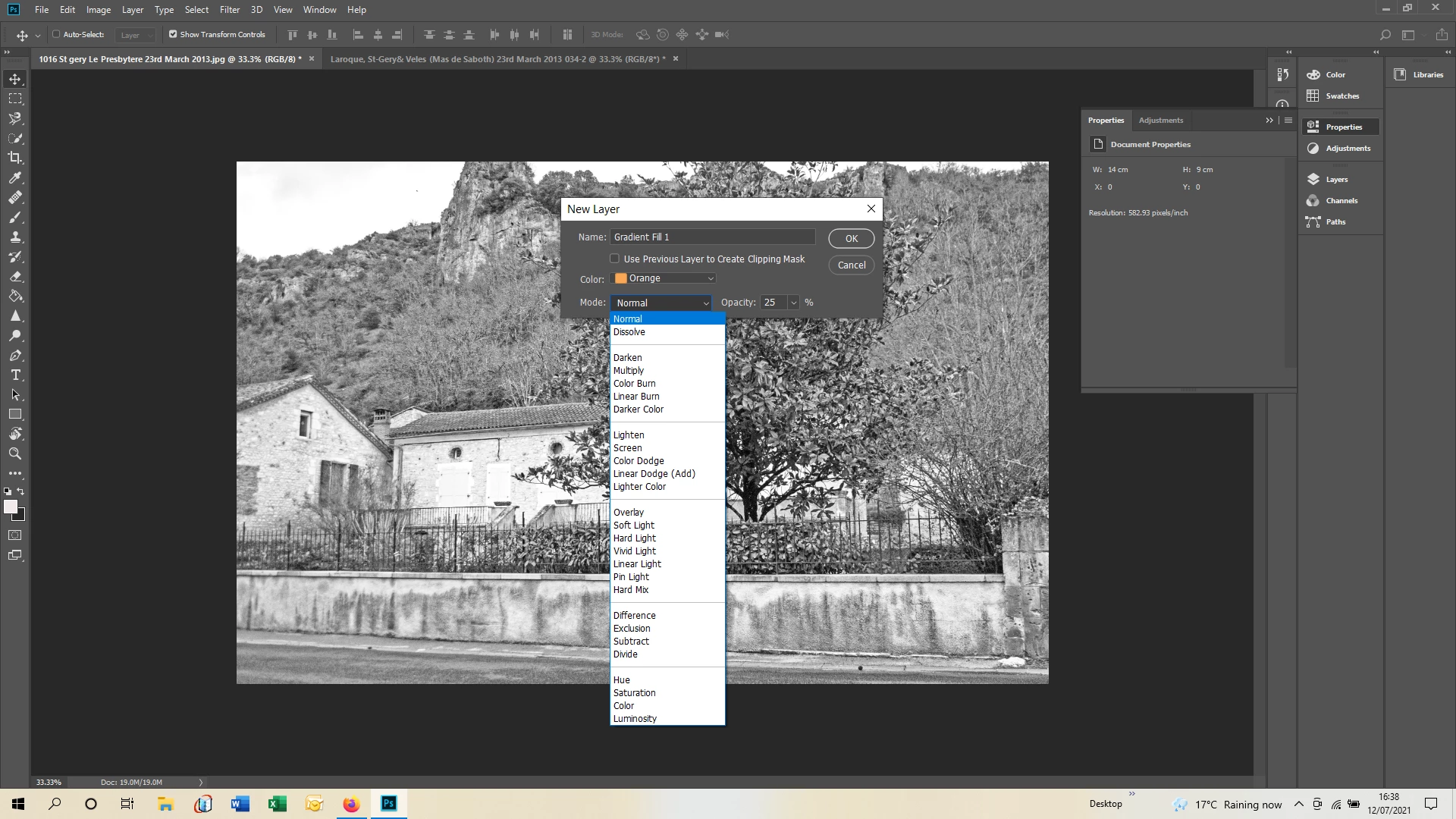1456x819 pixels.
Task: Click the foreground color swatch
Action: point(10,507)
